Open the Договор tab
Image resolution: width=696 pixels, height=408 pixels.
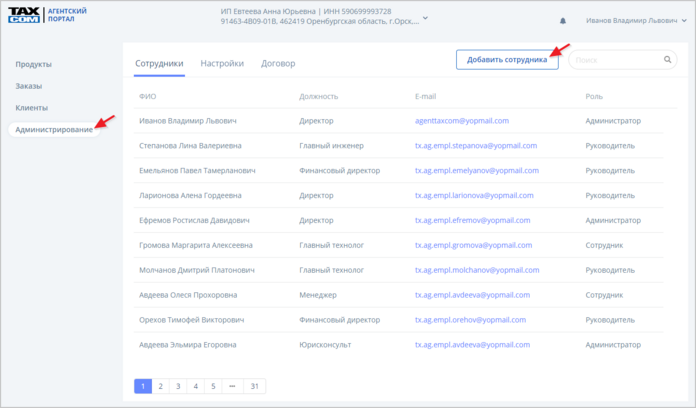277,63
